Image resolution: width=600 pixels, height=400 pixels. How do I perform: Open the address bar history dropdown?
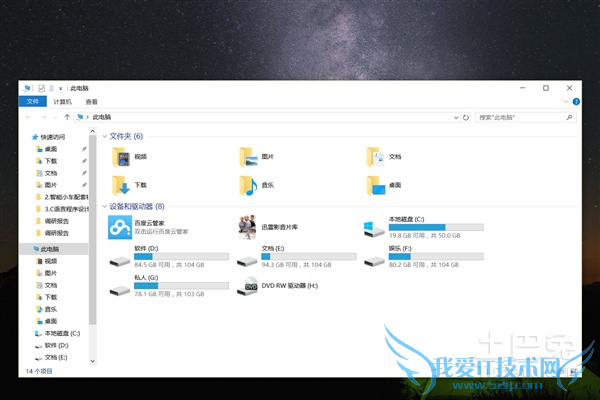[x=456, y=118]
